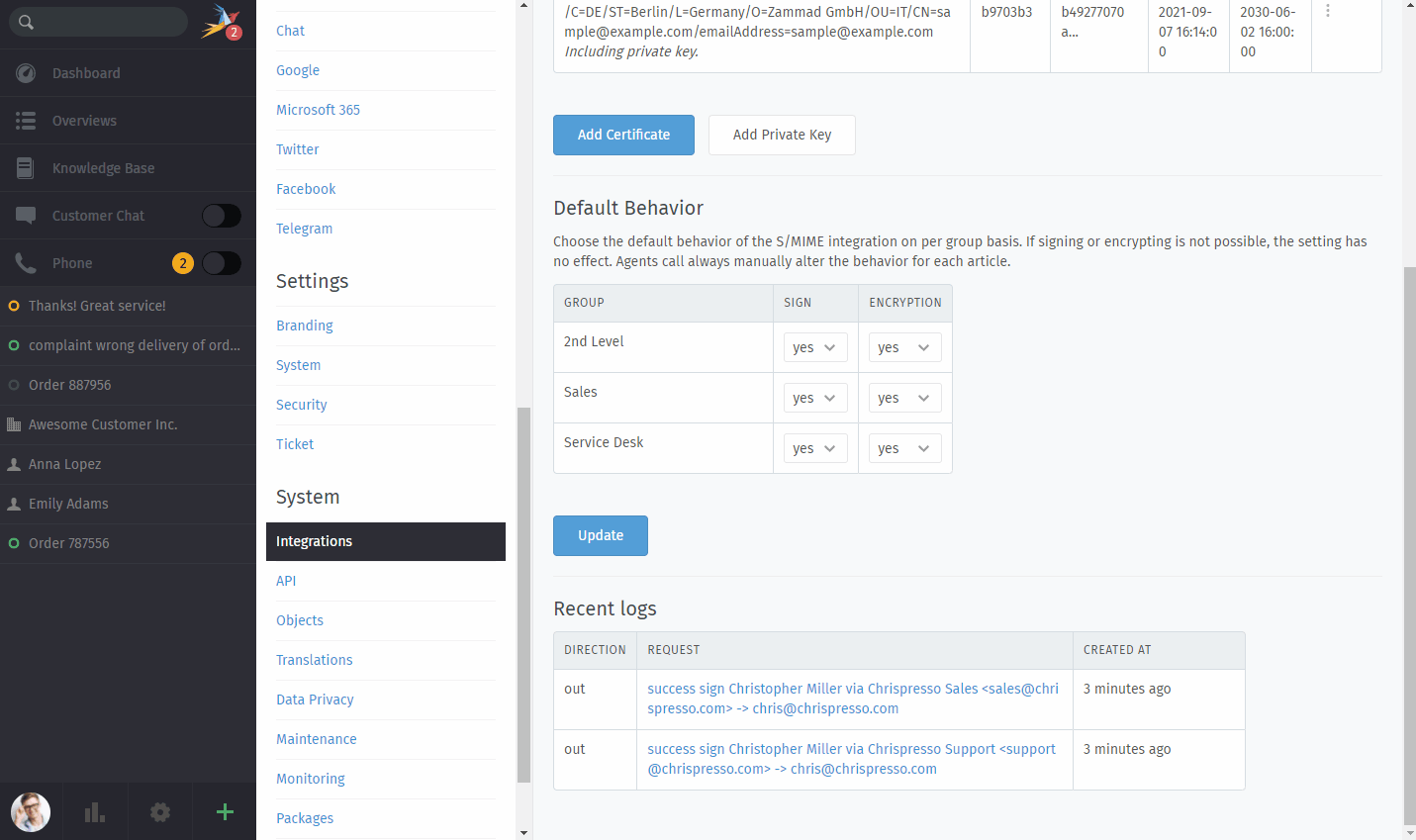Click the Overviews list icon

pos(26,121)
